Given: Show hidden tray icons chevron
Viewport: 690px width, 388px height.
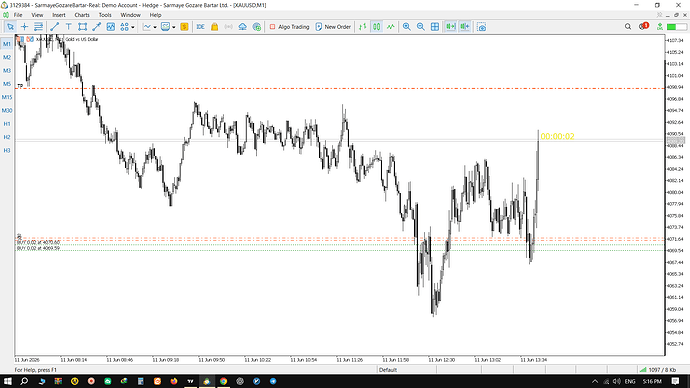Looking at the screenshot, I should (x=595, y=381).
